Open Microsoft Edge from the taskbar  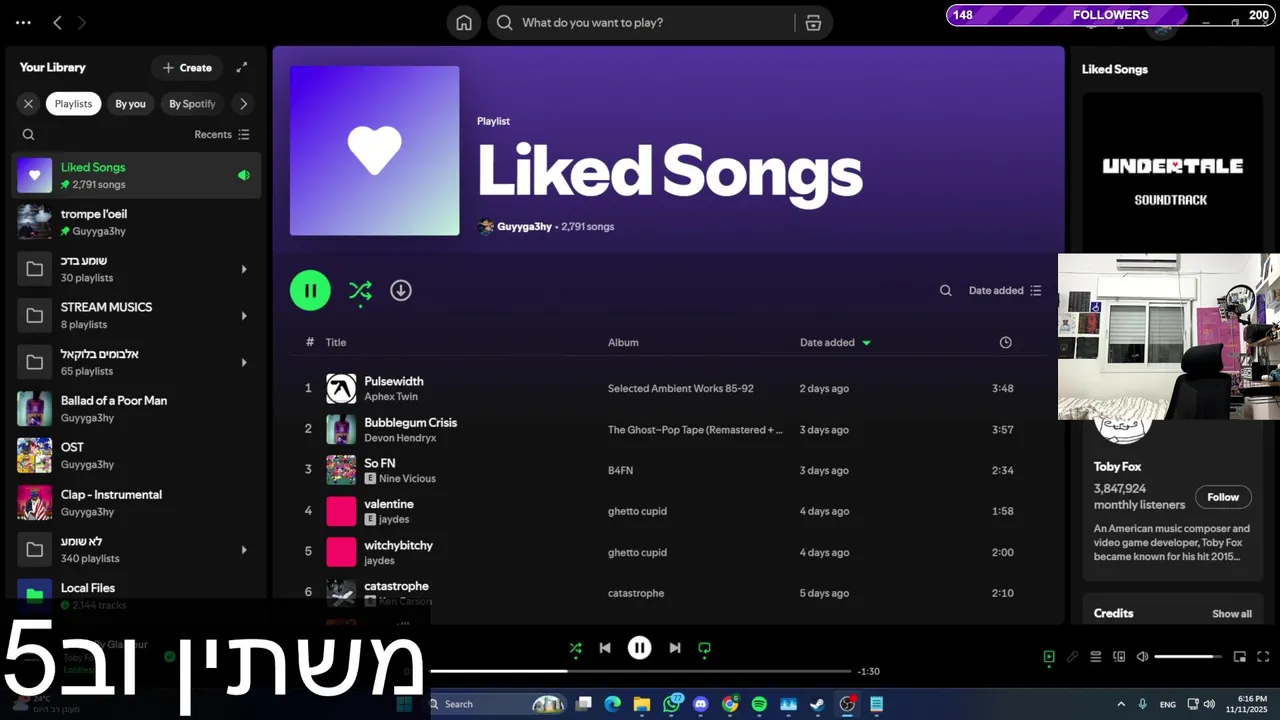613,704
